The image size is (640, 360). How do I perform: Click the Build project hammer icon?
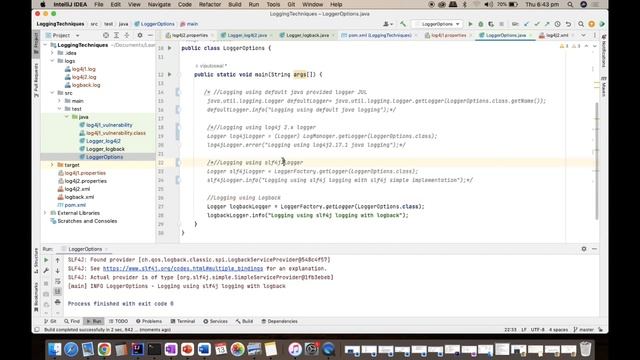[403, 24]
